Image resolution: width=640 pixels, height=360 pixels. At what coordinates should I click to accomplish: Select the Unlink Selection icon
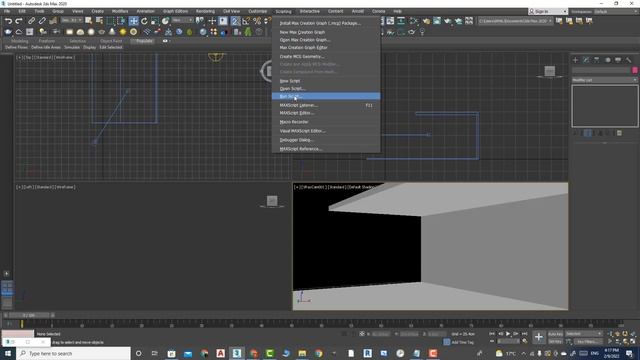pos(42,21)
